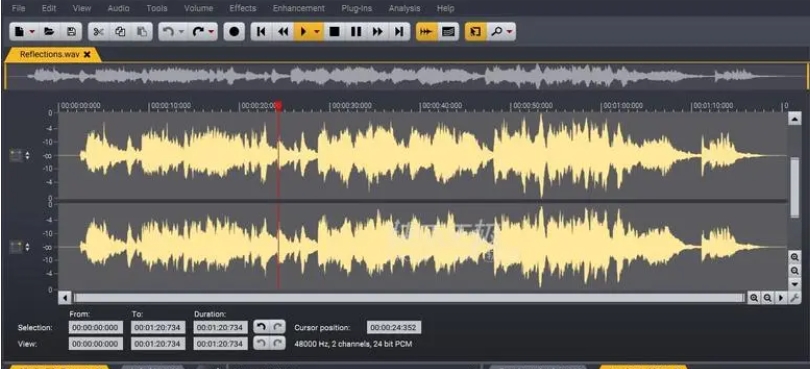Switch to the Reflections.wav tab

[x=50, y=54]
